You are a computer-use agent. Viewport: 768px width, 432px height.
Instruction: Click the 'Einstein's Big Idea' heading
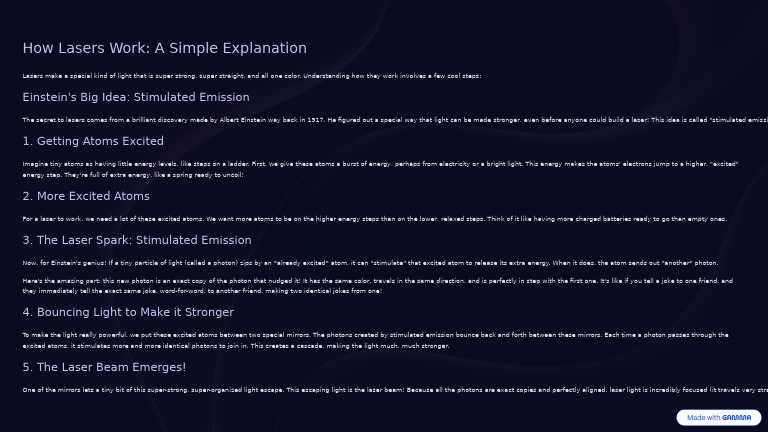[135, 97]
